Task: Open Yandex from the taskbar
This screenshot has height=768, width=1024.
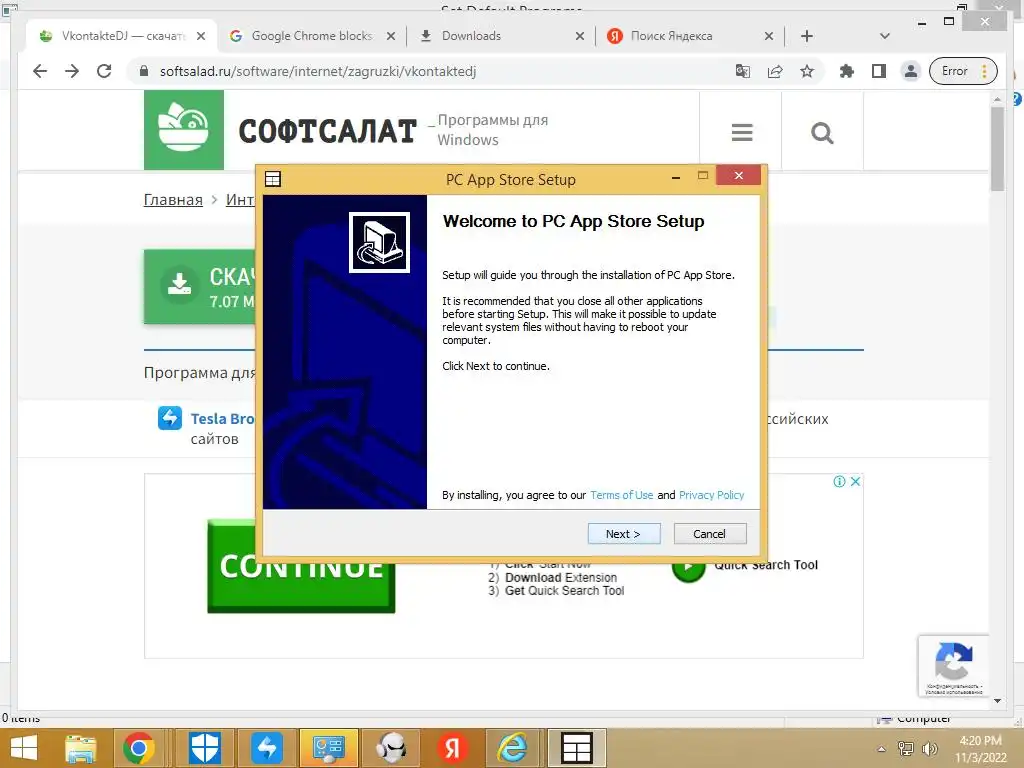Action: point(452,748)
